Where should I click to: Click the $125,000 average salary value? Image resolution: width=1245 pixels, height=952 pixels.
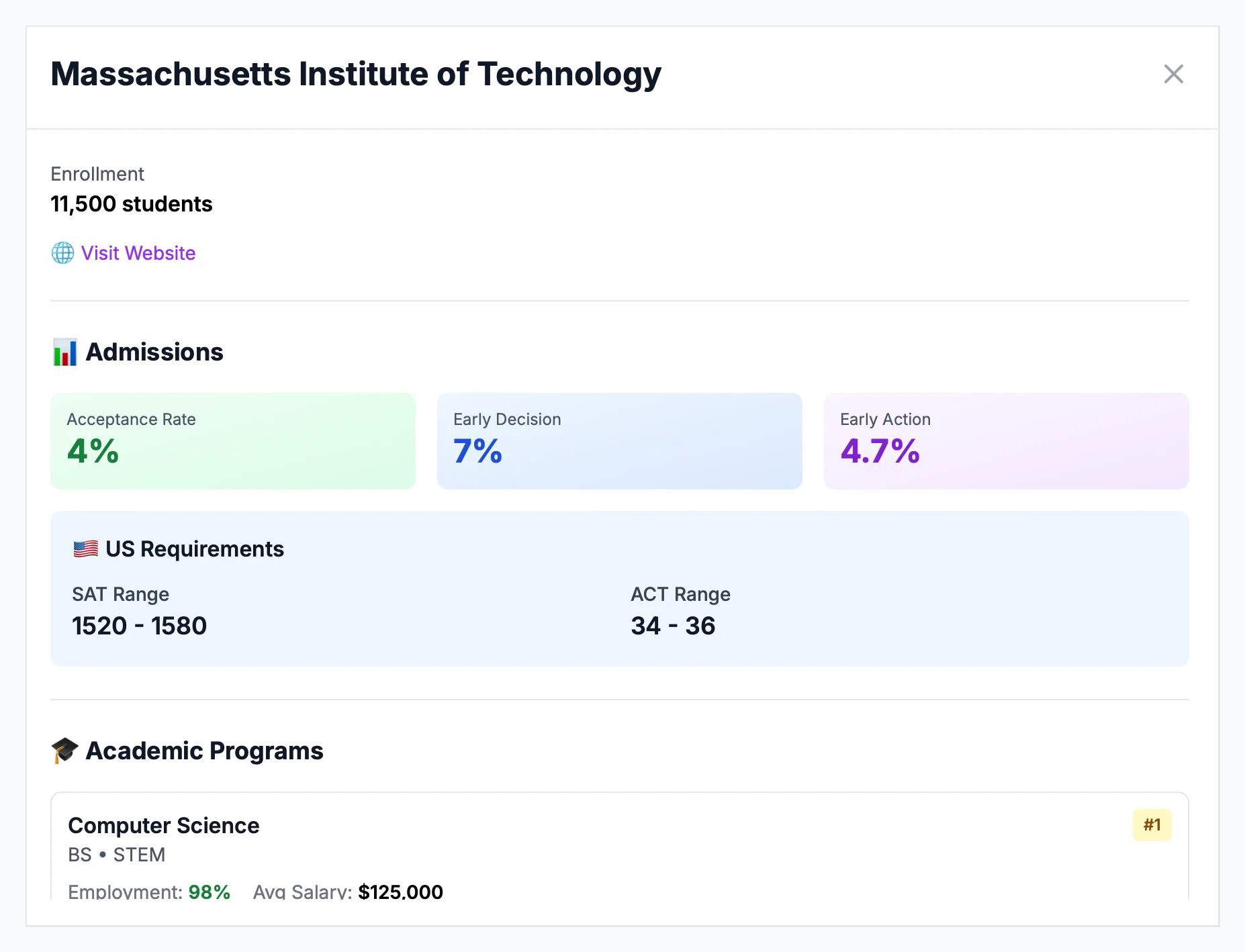tap(400, 892)
